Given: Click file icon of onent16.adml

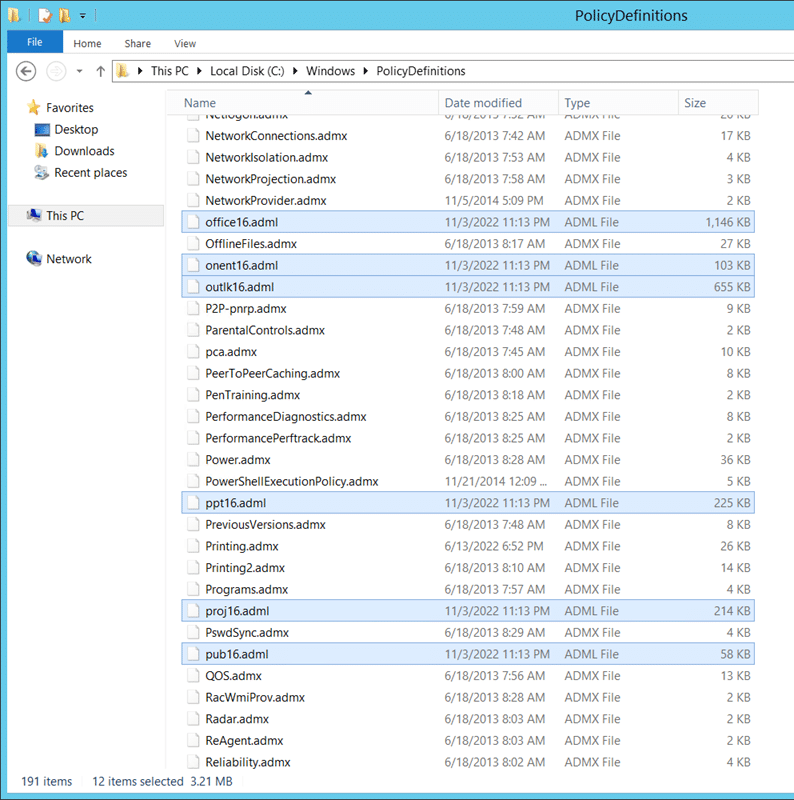Looking at the screenshot, I should click(193, 265).
